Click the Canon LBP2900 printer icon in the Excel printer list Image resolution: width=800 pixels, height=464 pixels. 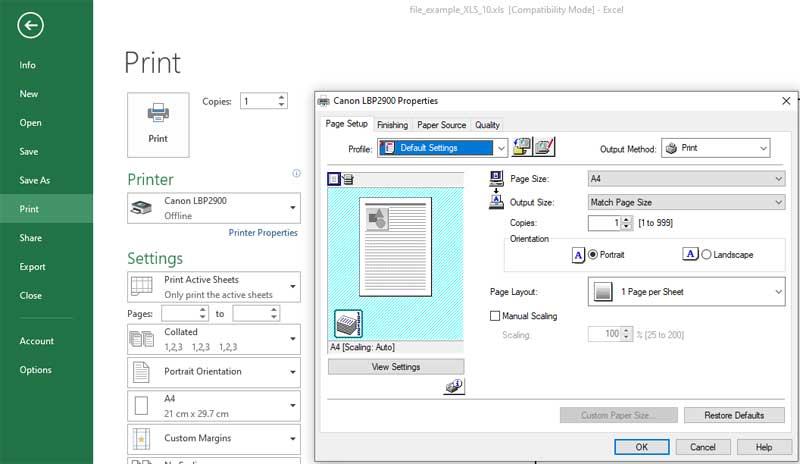141,208
